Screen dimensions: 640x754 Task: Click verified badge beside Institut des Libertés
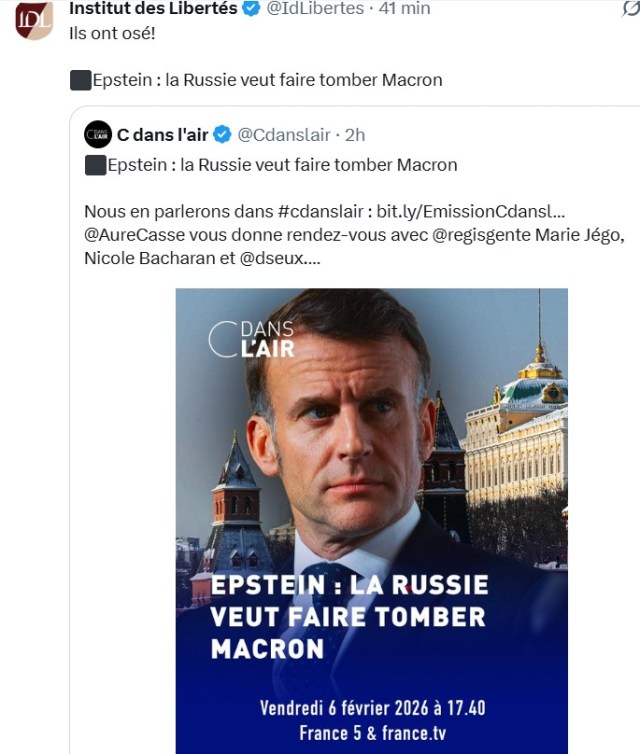tap(252, 9)
